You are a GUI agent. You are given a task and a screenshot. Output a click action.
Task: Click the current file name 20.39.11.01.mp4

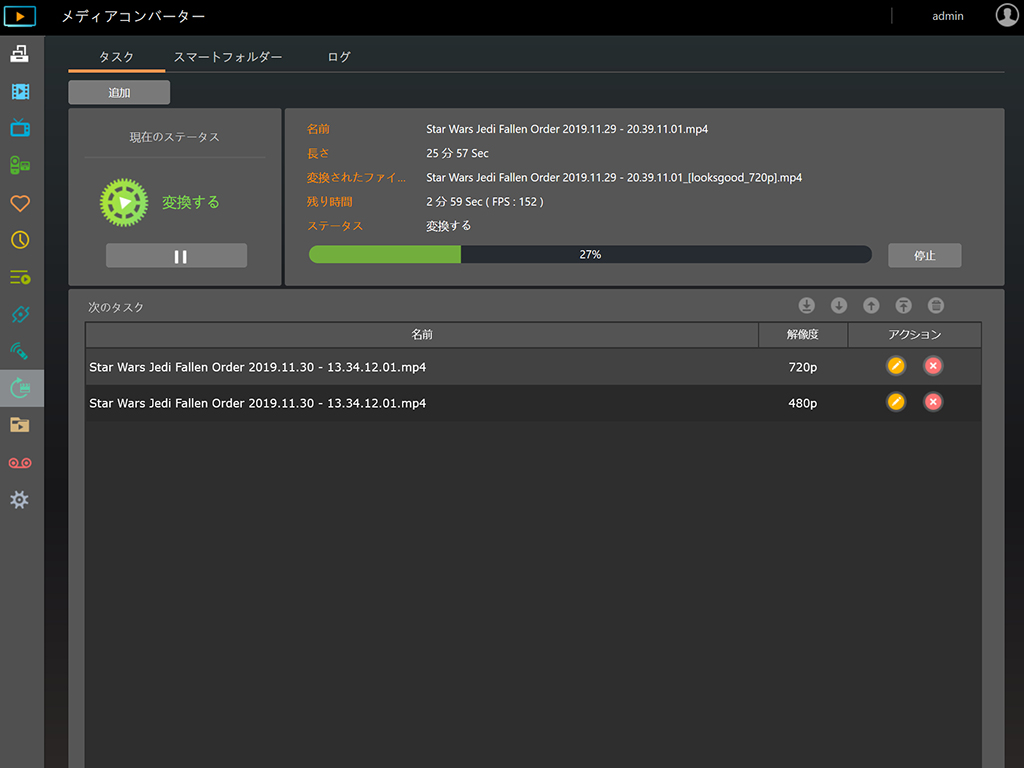pyautogui.click(x=567, y=129)
